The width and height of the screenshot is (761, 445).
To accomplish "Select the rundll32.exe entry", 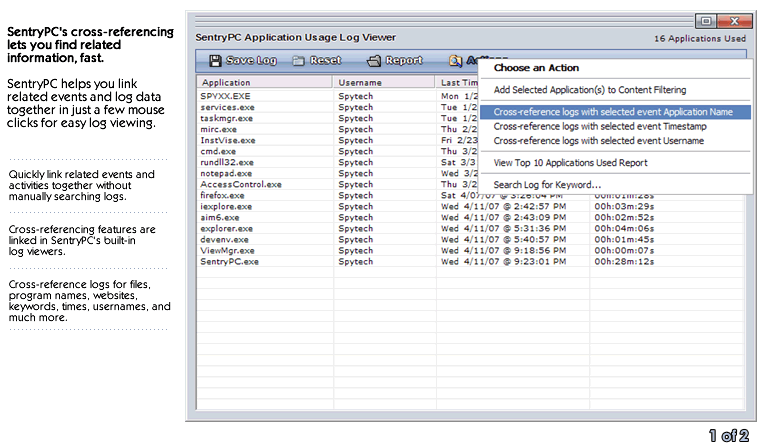I will 227,163.
